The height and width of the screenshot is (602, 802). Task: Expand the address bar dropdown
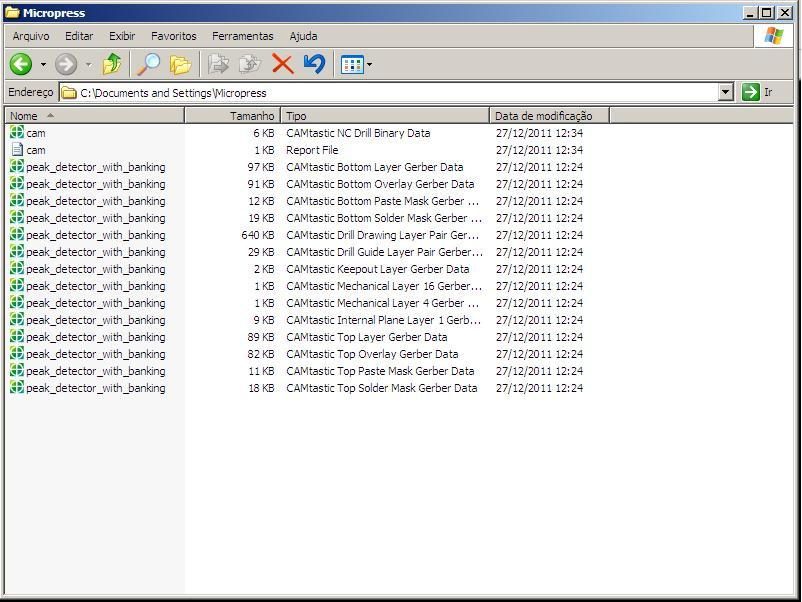pos(725,93)
